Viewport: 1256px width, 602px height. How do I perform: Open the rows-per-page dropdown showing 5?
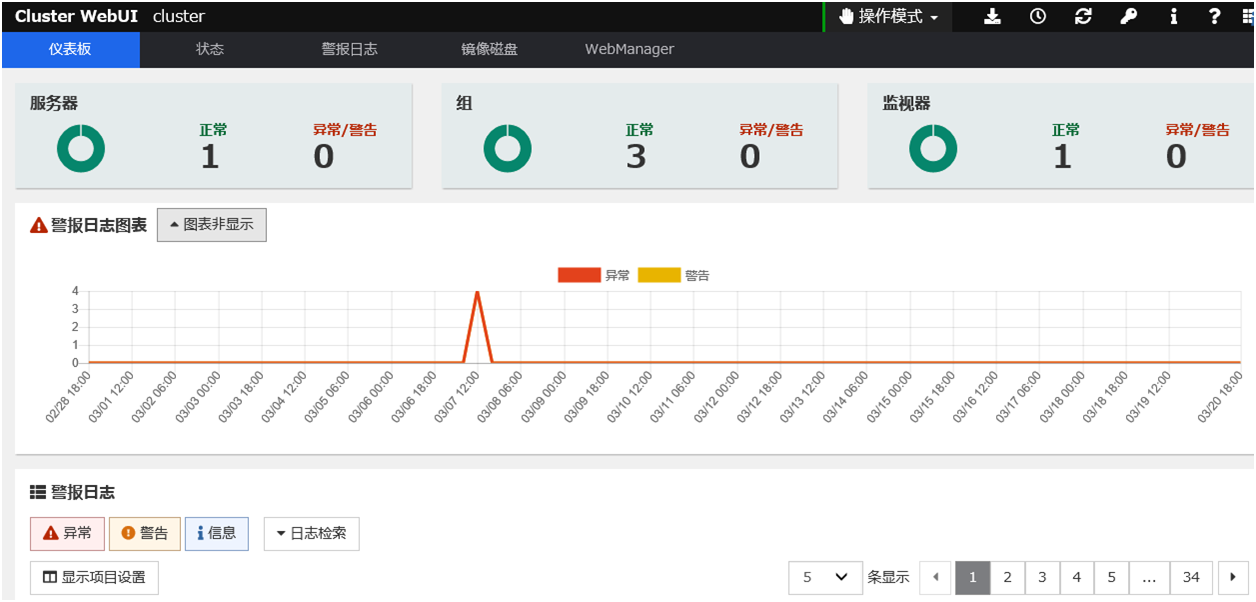click(825, 577)
